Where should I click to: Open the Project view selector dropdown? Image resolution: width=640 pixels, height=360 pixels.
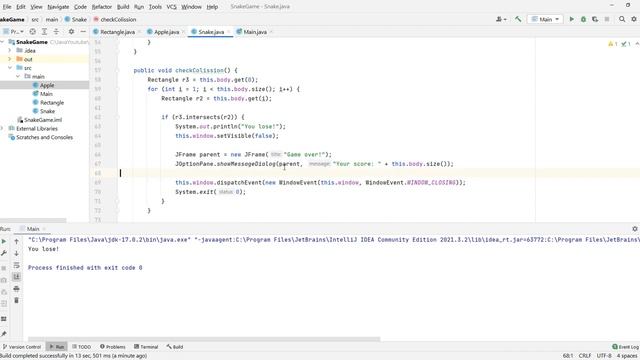(13, 31)
